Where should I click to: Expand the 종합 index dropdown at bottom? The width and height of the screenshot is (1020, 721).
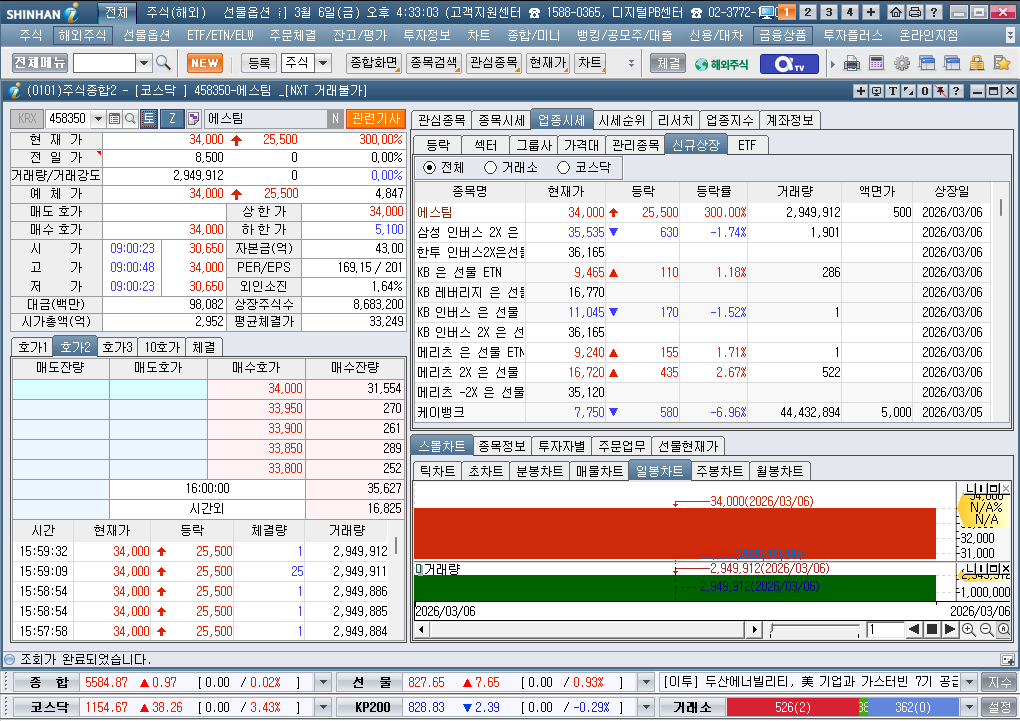tap(323, 682)
